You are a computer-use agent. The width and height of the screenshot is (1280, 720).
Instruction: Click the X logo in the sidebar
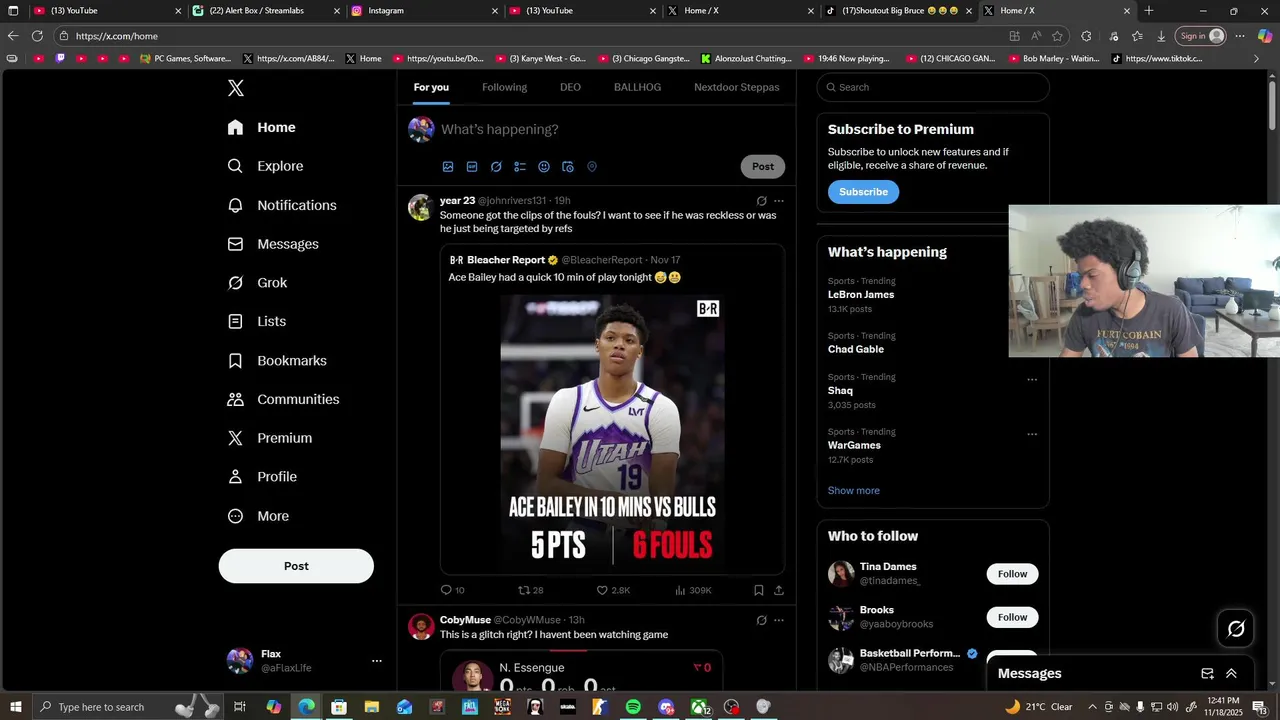(236, 88)
